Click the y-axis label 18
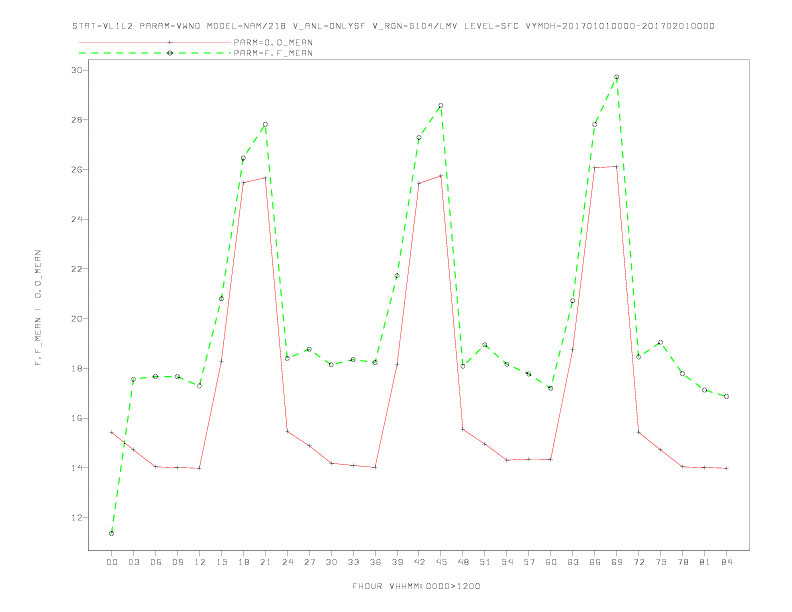The image size is (792, 612). point(77,369)
